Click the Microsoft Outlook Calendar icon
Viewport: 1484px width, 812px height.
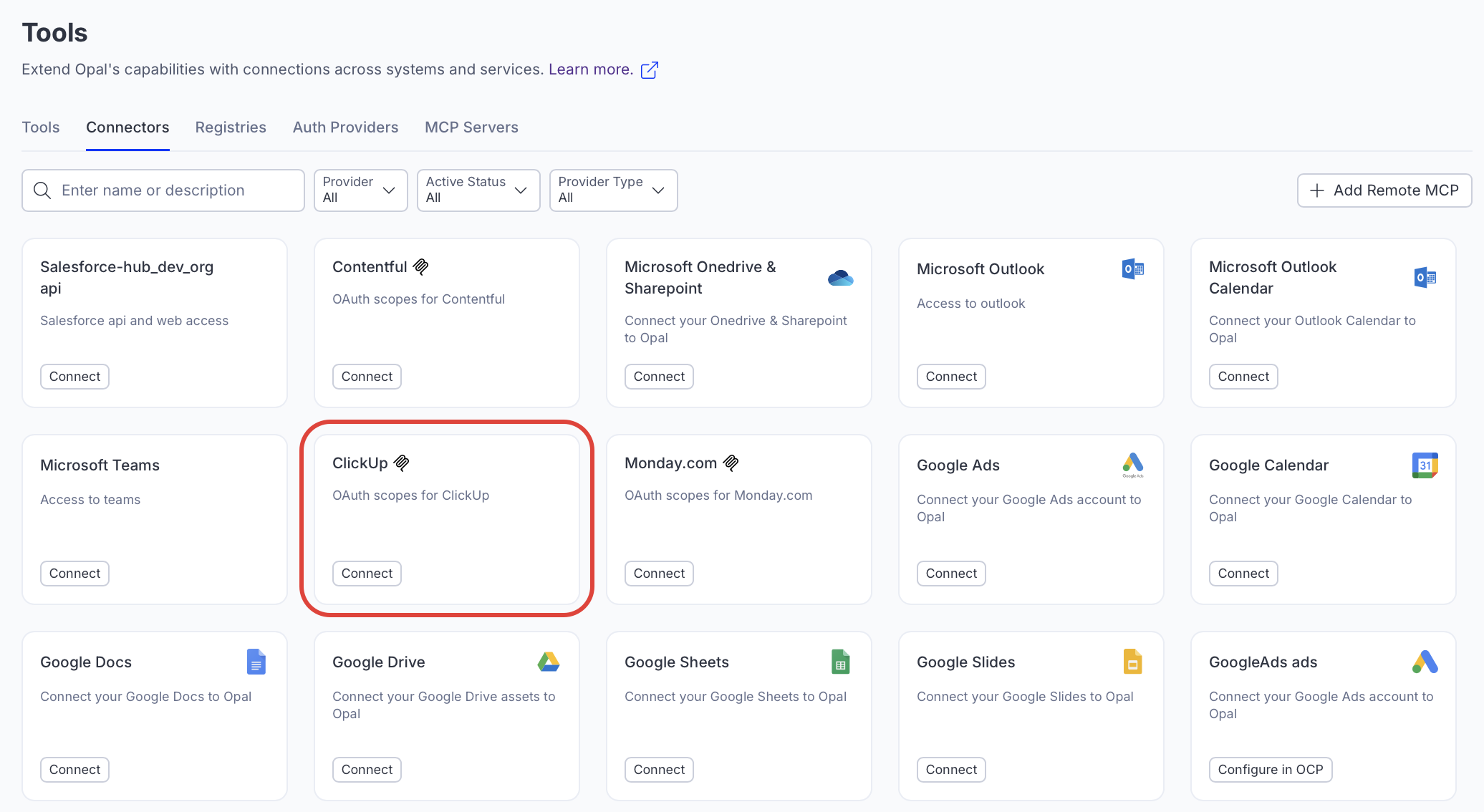[1425, 277]
